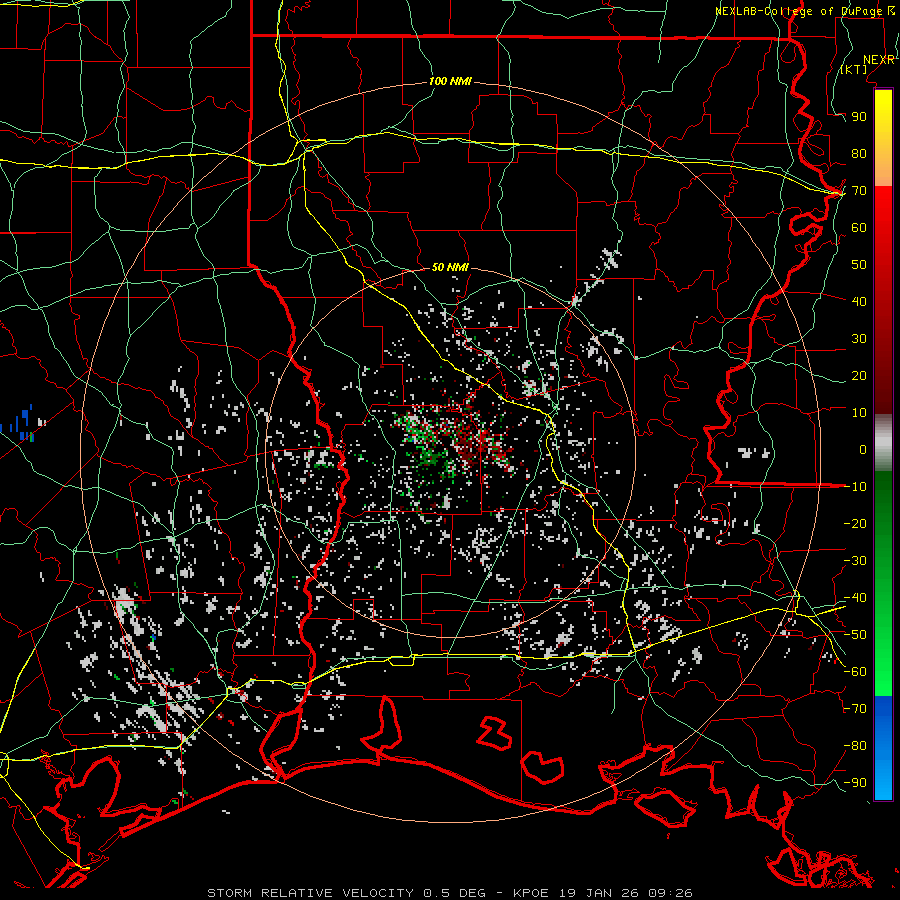Click the Storm Relative Velocity caption text
Viewport: 900px width, 900px height.
(450, 893)
